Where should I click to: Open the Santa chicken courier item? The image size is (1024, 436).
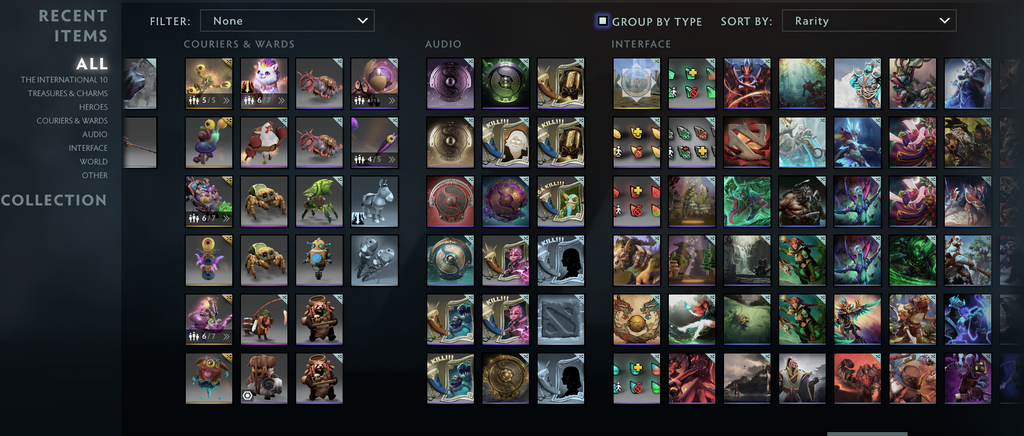coord(264,142)
